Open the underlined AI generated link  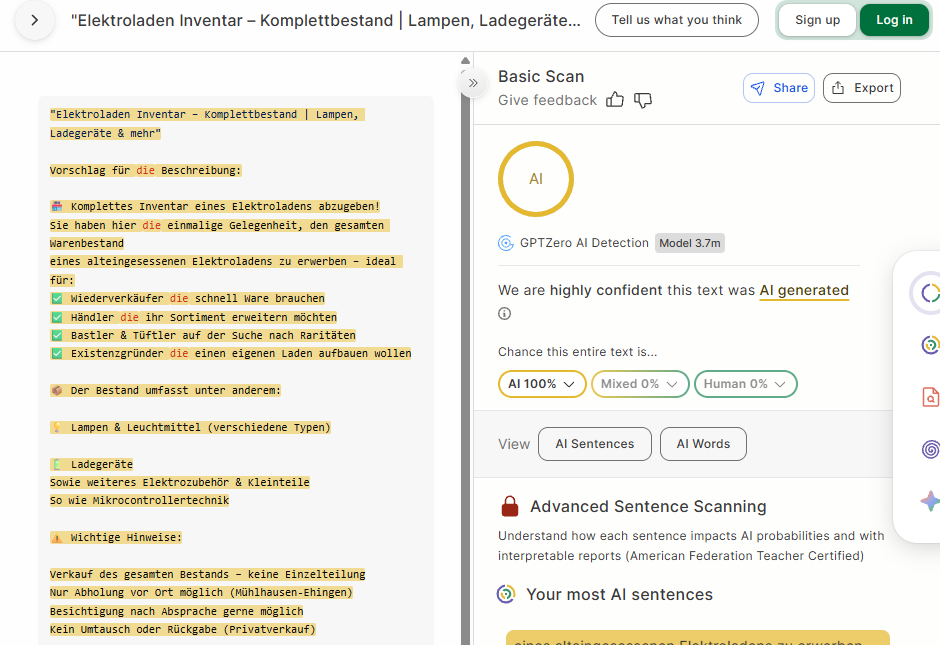pos(804,290)
